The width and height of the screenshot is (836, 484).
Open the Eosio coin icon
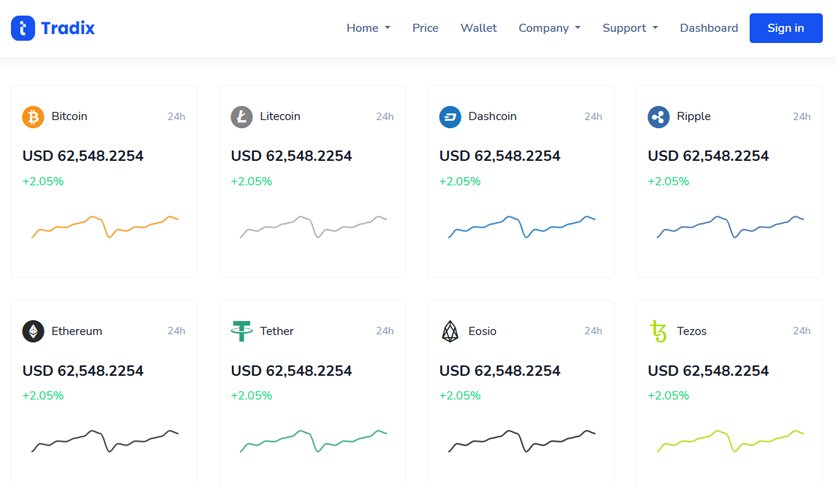(x=450, y=331)
